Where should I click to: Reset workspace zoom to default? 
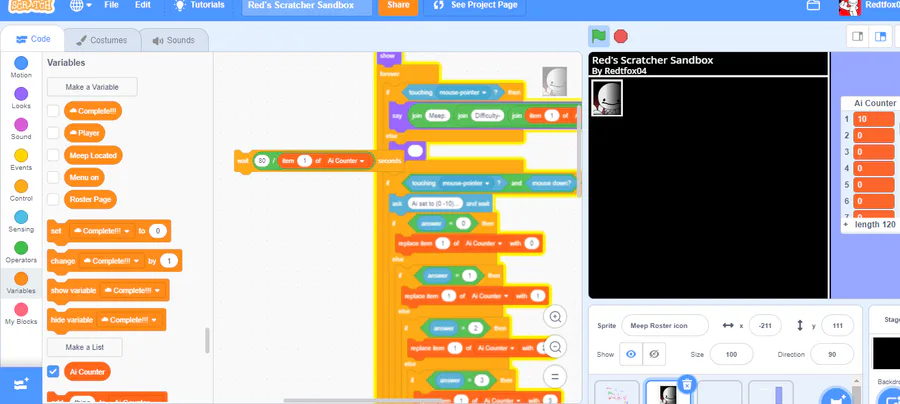(x=555, y=377)
